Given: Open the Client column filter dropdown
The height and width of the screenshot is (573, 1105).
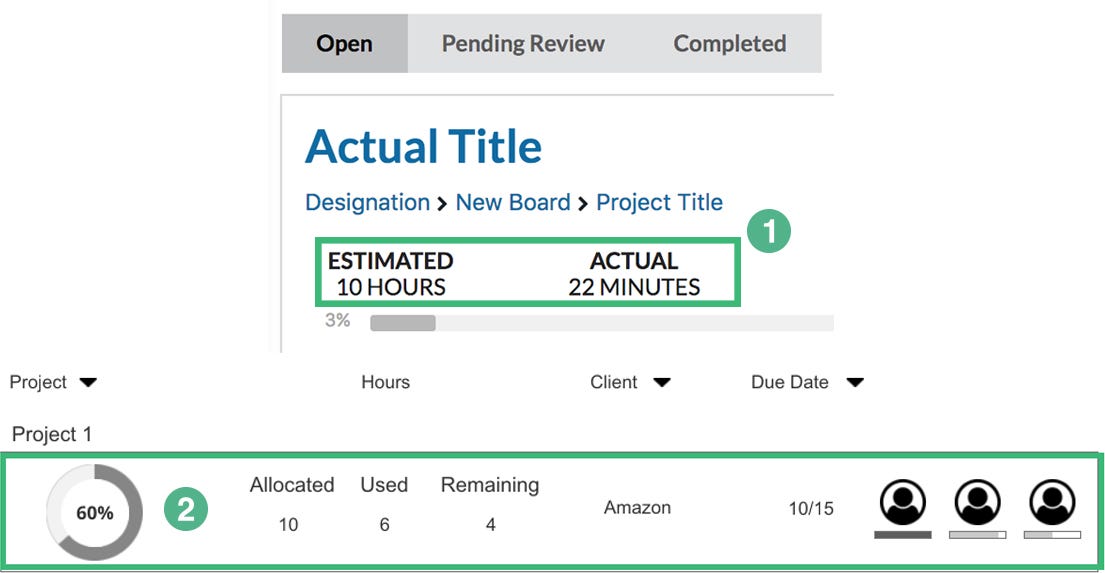Looking at the screenshot, I should [661, 382].
